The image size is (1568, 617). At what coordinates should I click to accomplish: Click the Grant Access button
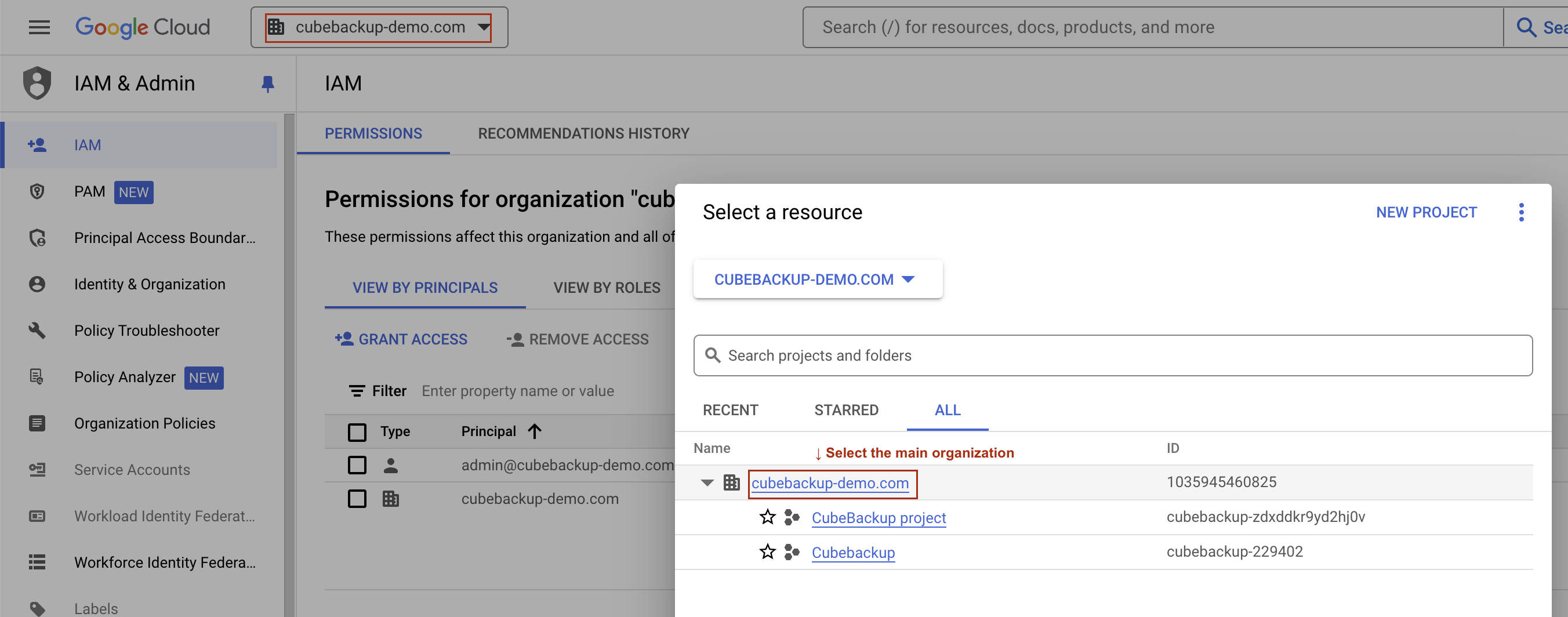click(x=401, y=340)
